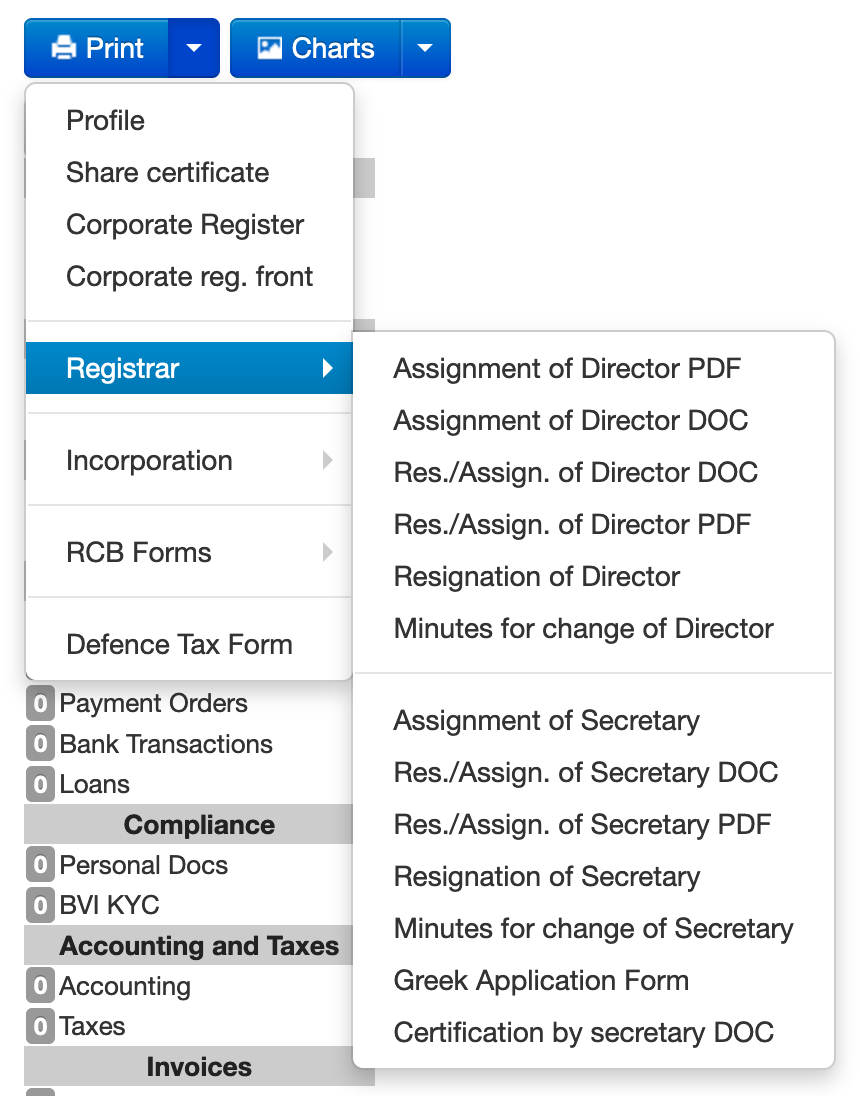The width and height of the screenshot is (860, 1096).
Task: Open the Print dropdown caret
Action: point(194,48)
